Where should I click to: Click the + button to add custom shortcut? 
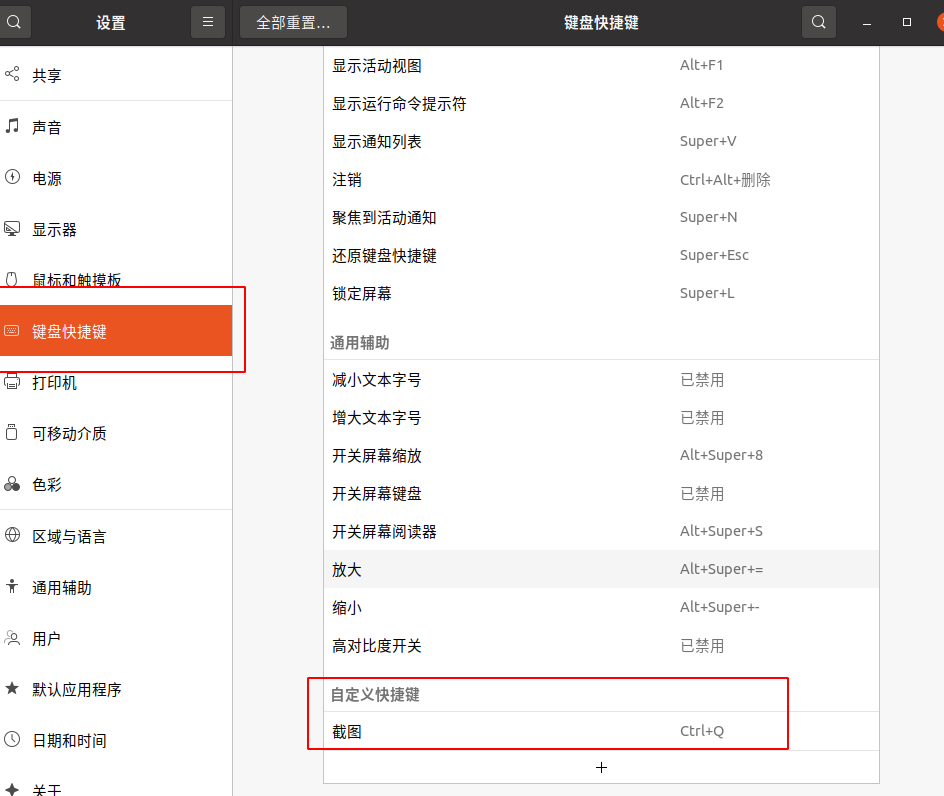pos(601,767)
